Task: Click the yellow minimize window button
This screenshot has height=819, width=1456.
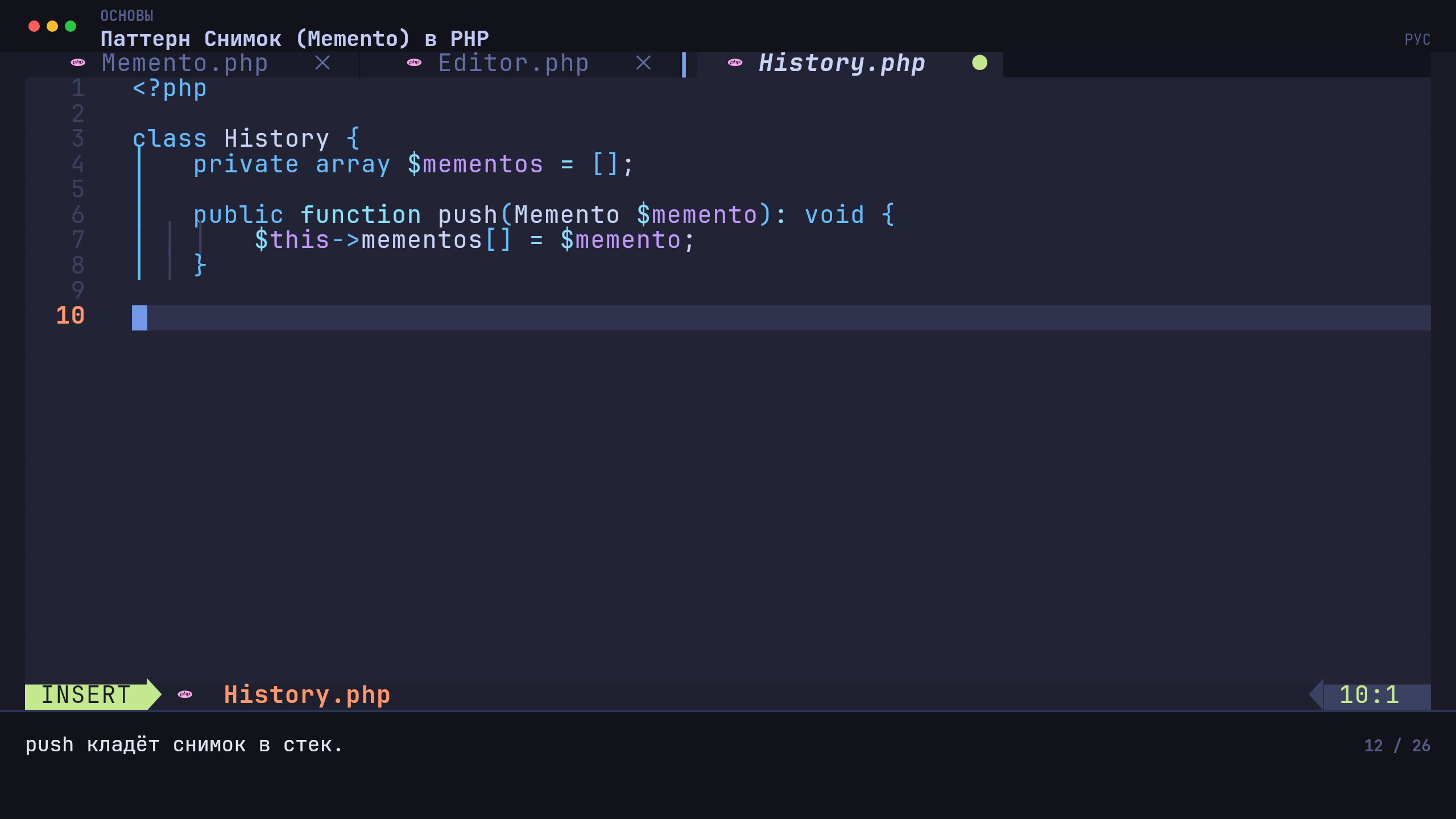Action: [x=52, y=26]
